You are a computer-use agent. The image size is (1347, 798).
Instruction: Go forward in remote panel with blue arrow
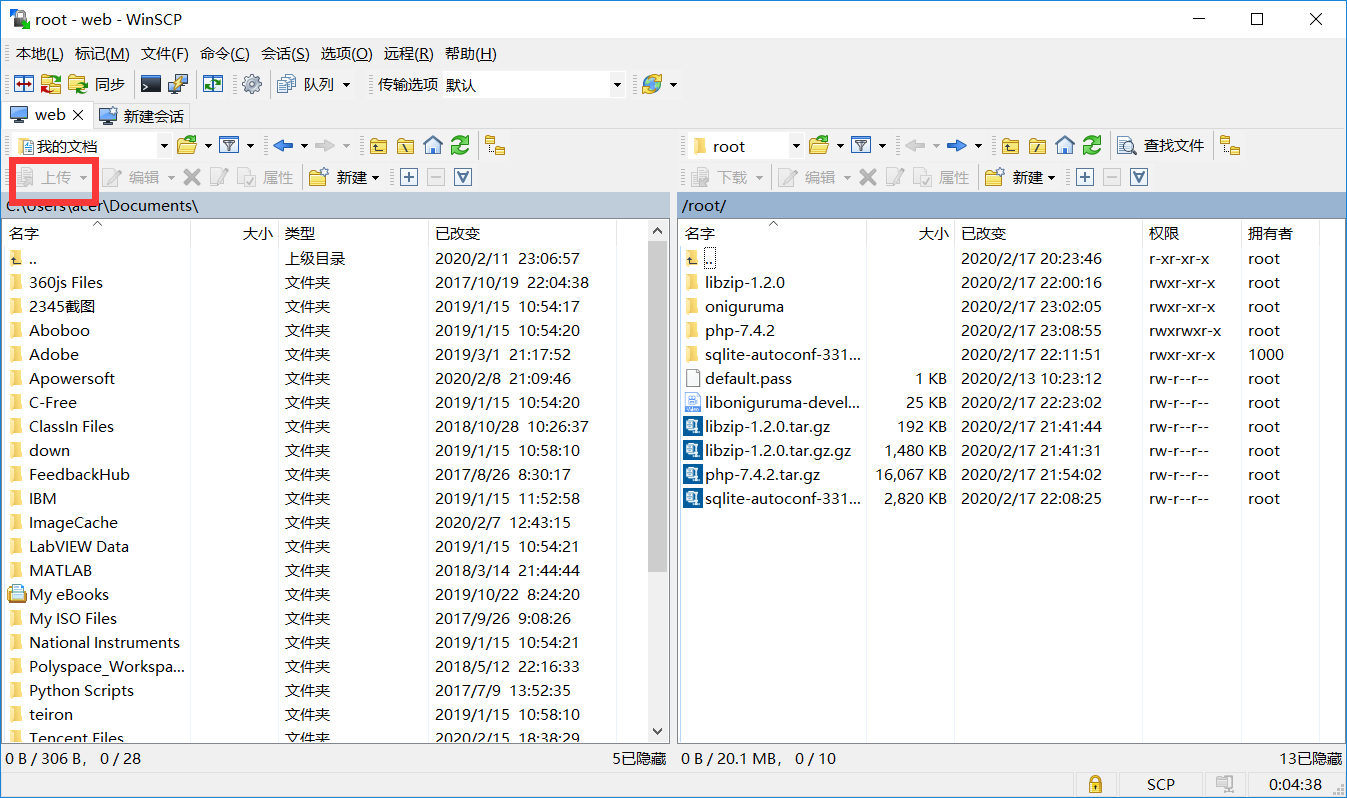tap(957, 146)
